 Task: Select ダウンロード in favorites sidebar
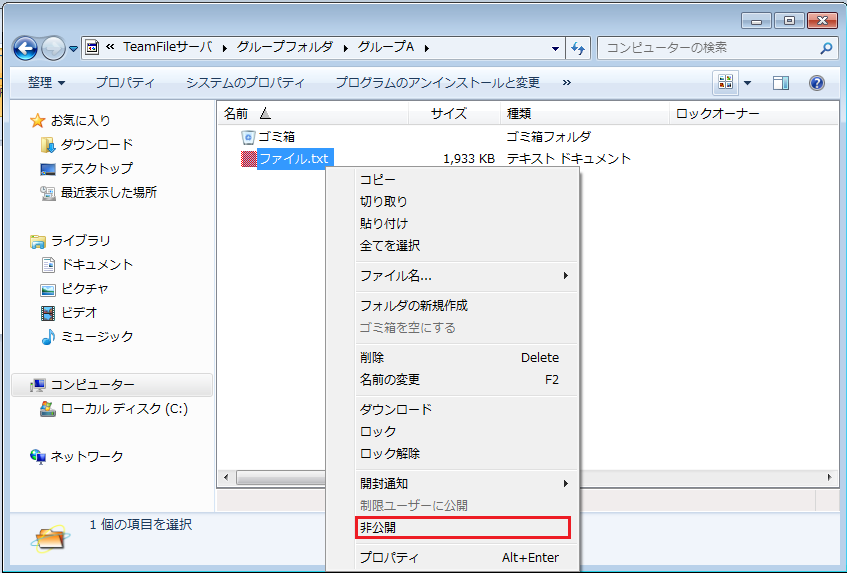tap(96, 144)
